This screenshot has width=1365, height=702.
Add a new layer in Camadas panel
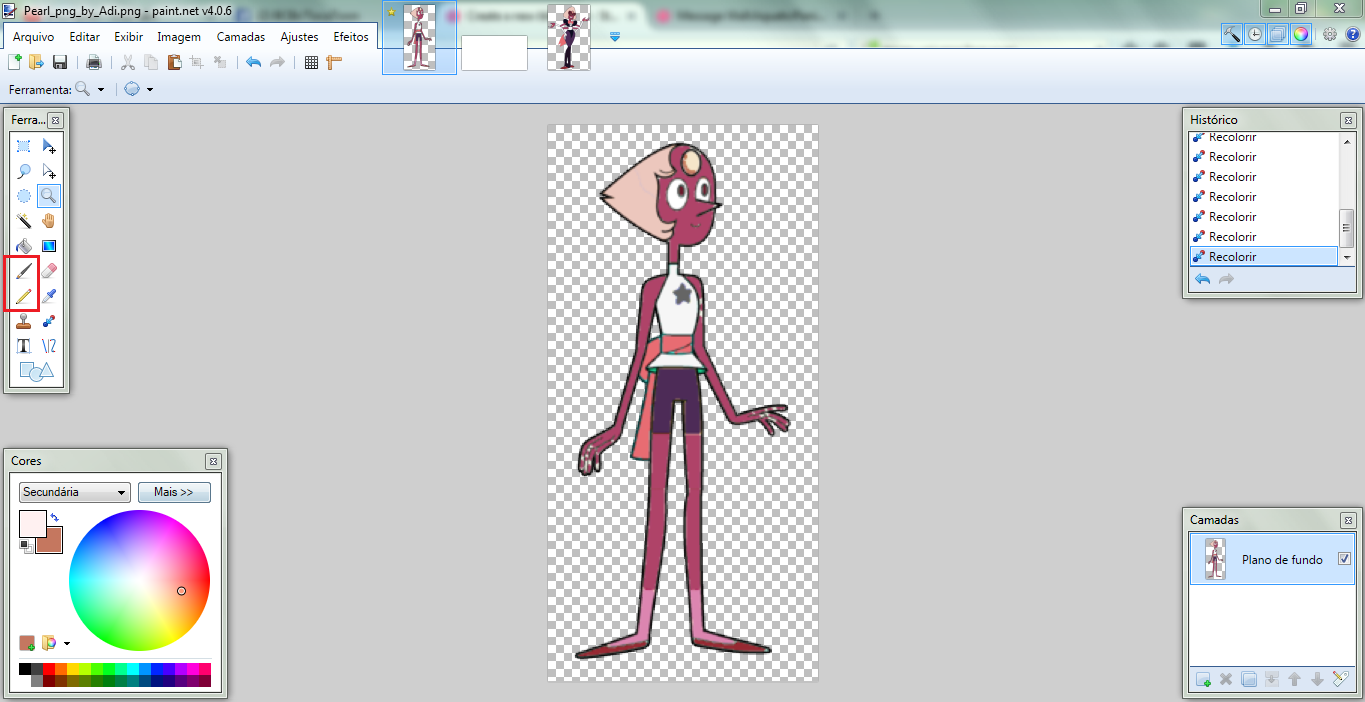[x=1203, y=680]
